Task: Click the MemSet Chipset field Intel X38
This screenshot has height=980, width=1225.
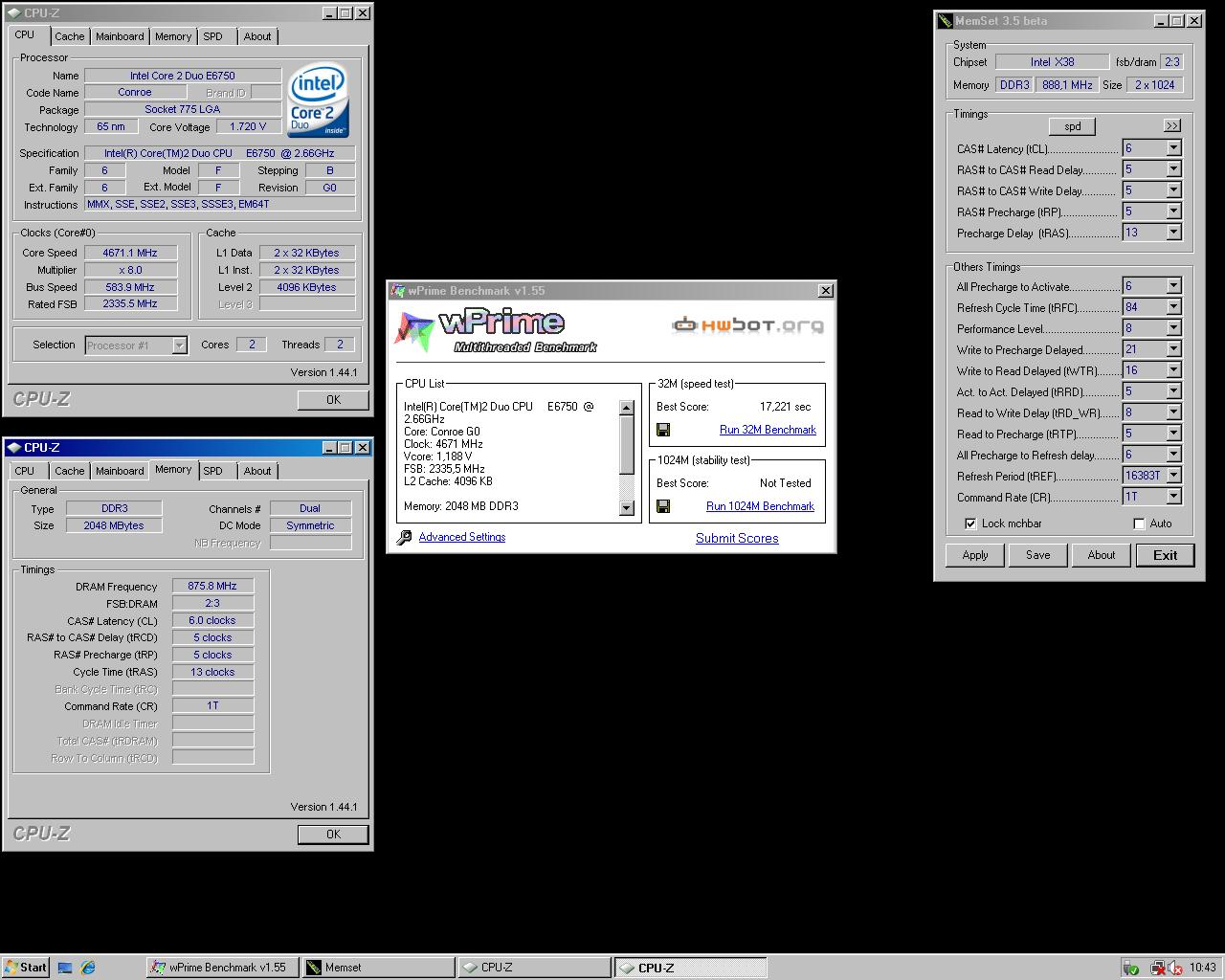Action: point(1052,62)
